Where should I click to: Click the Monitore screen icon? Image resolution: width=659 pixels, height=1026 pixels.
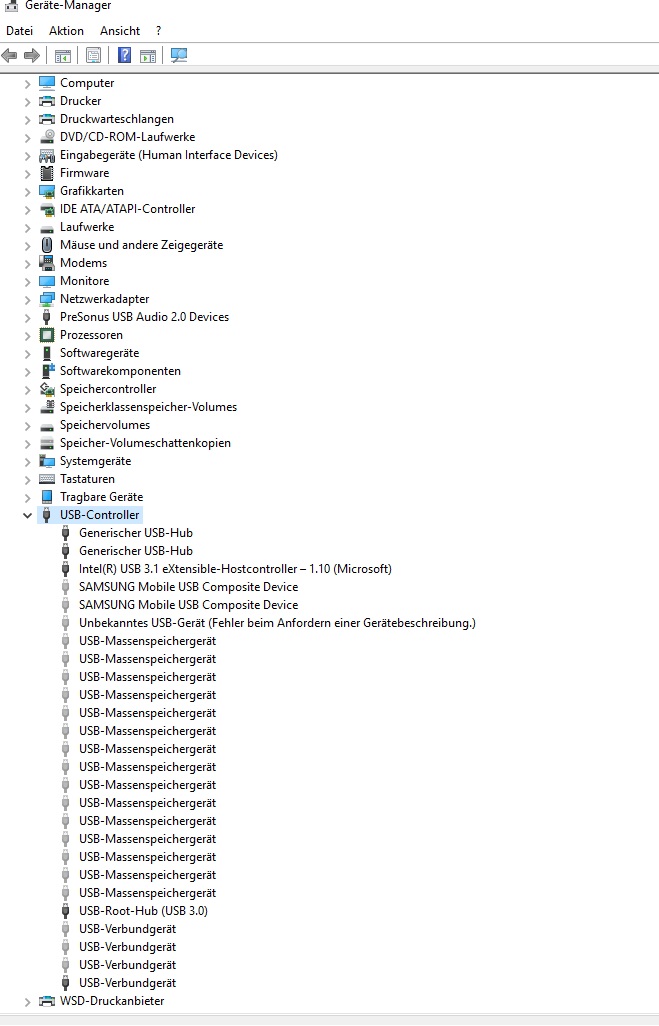click(x=47, y=281)
